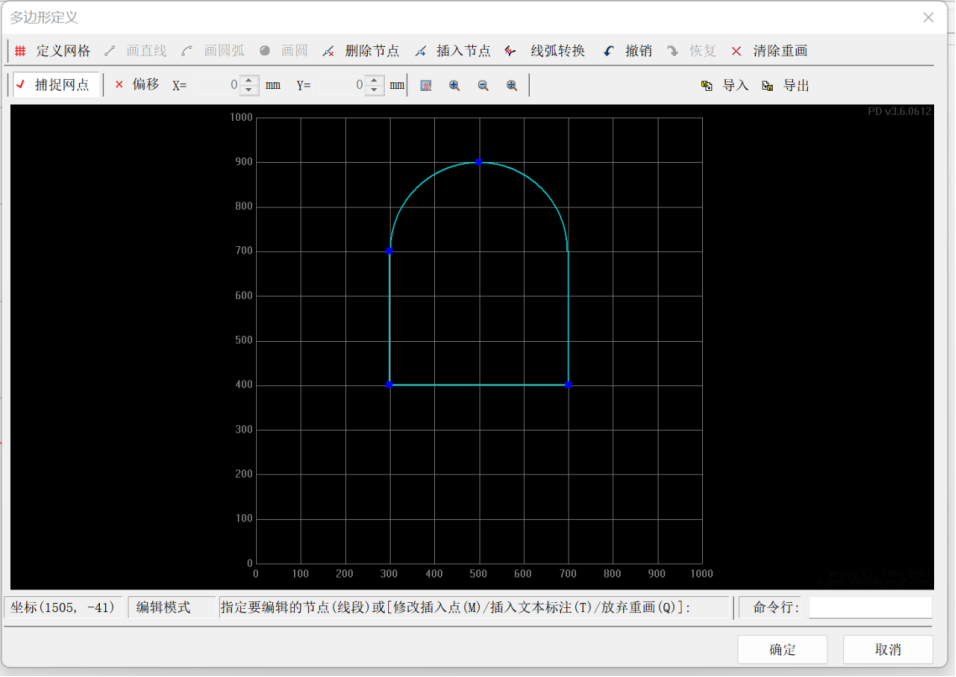
Task: Click 导出 to export the polygon
Action: [786, 86]
